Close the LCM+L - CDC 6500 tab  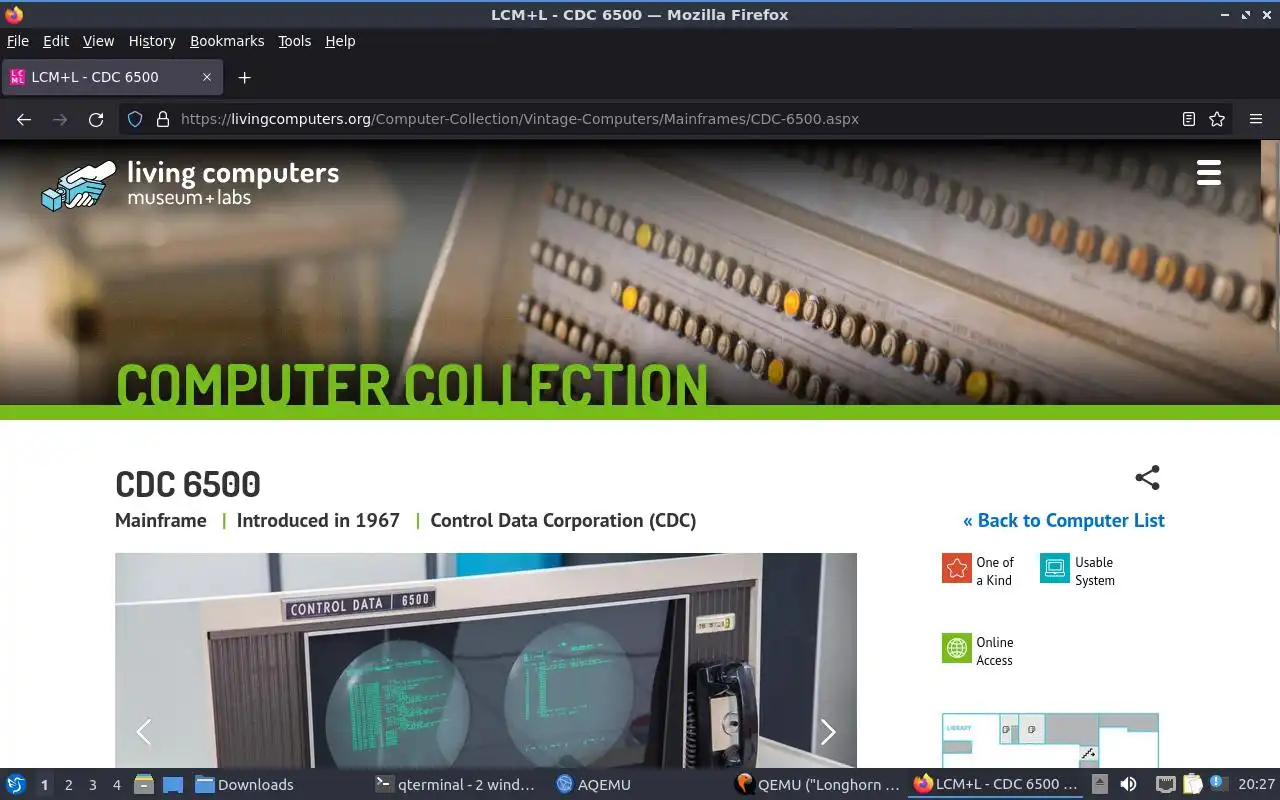click(207, 77)
